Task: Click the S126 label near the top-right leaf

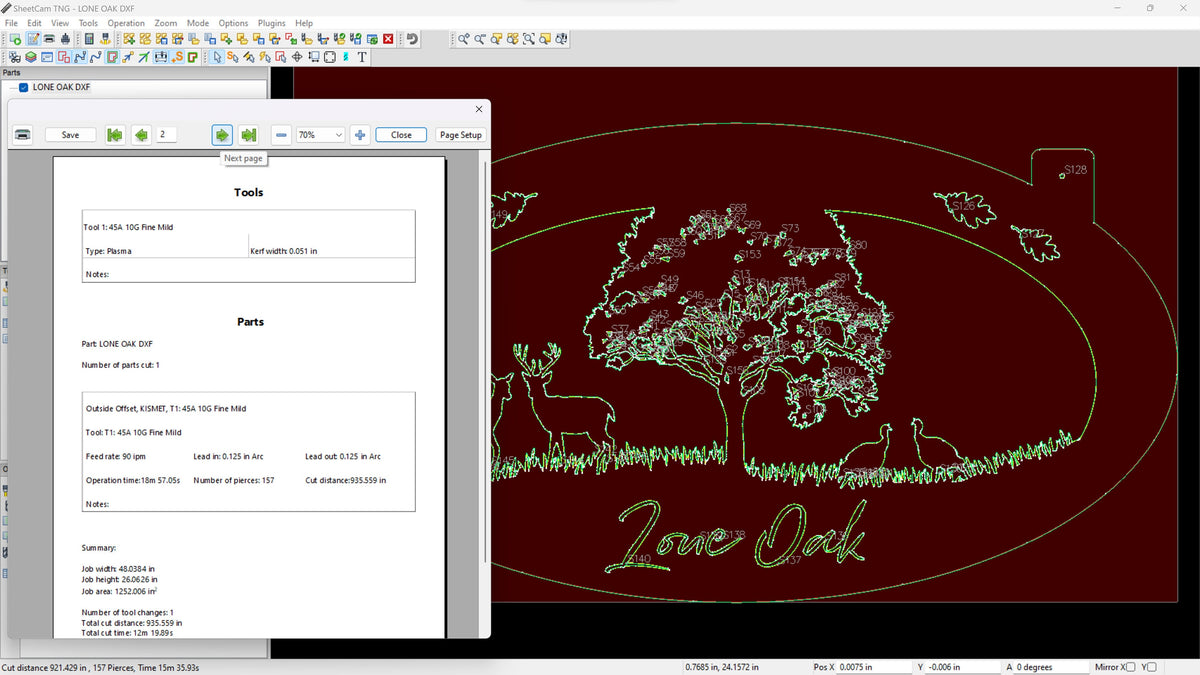Action: 963,205
